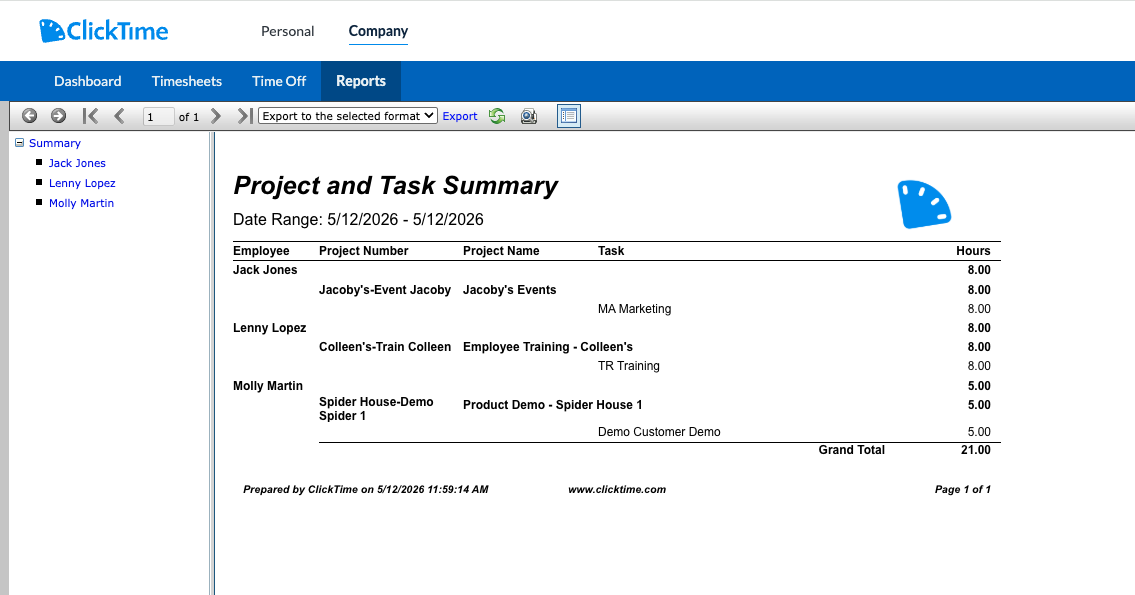Go to the next report page
This screenshot has width=1135, height=595.
pos(216,116)
